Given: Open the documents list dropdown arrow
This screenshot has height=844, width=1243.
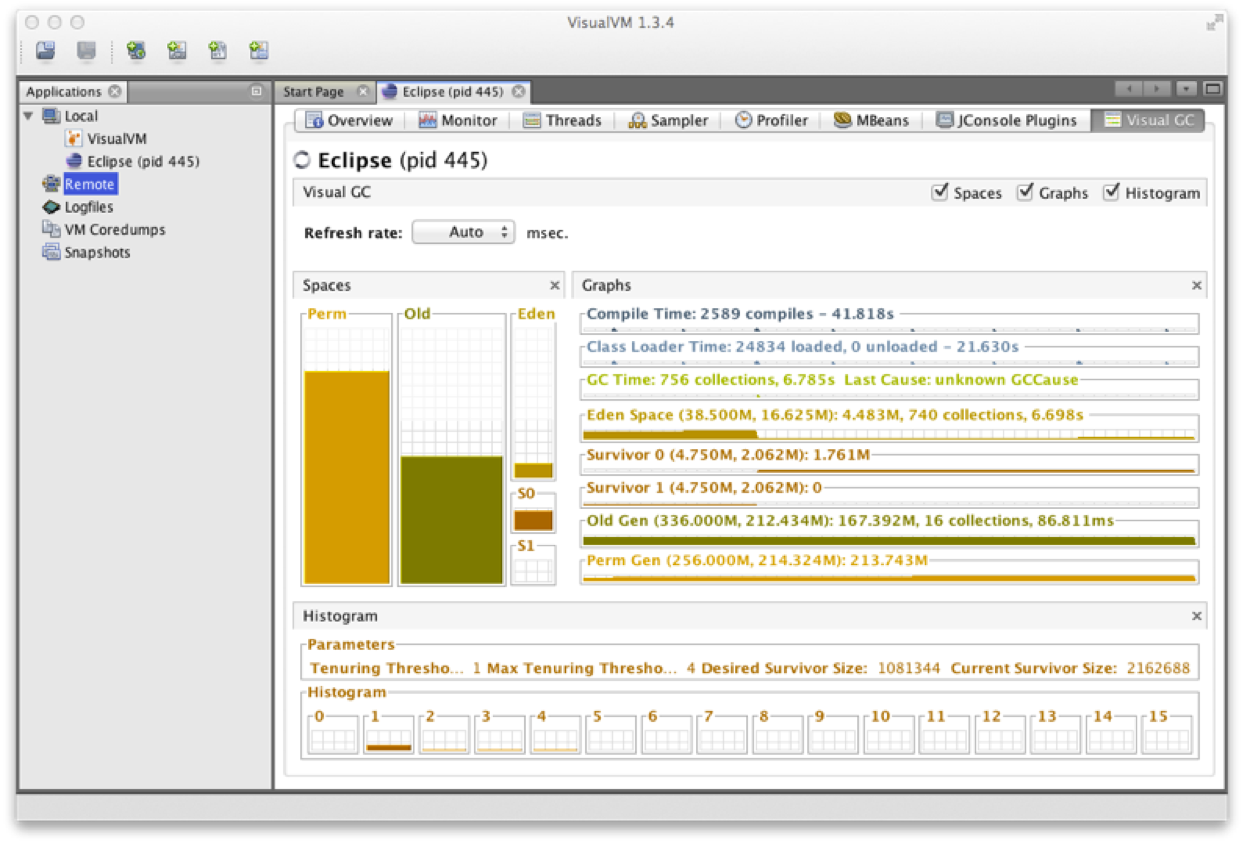Looking at the screenshot, I should [1186, 90].
